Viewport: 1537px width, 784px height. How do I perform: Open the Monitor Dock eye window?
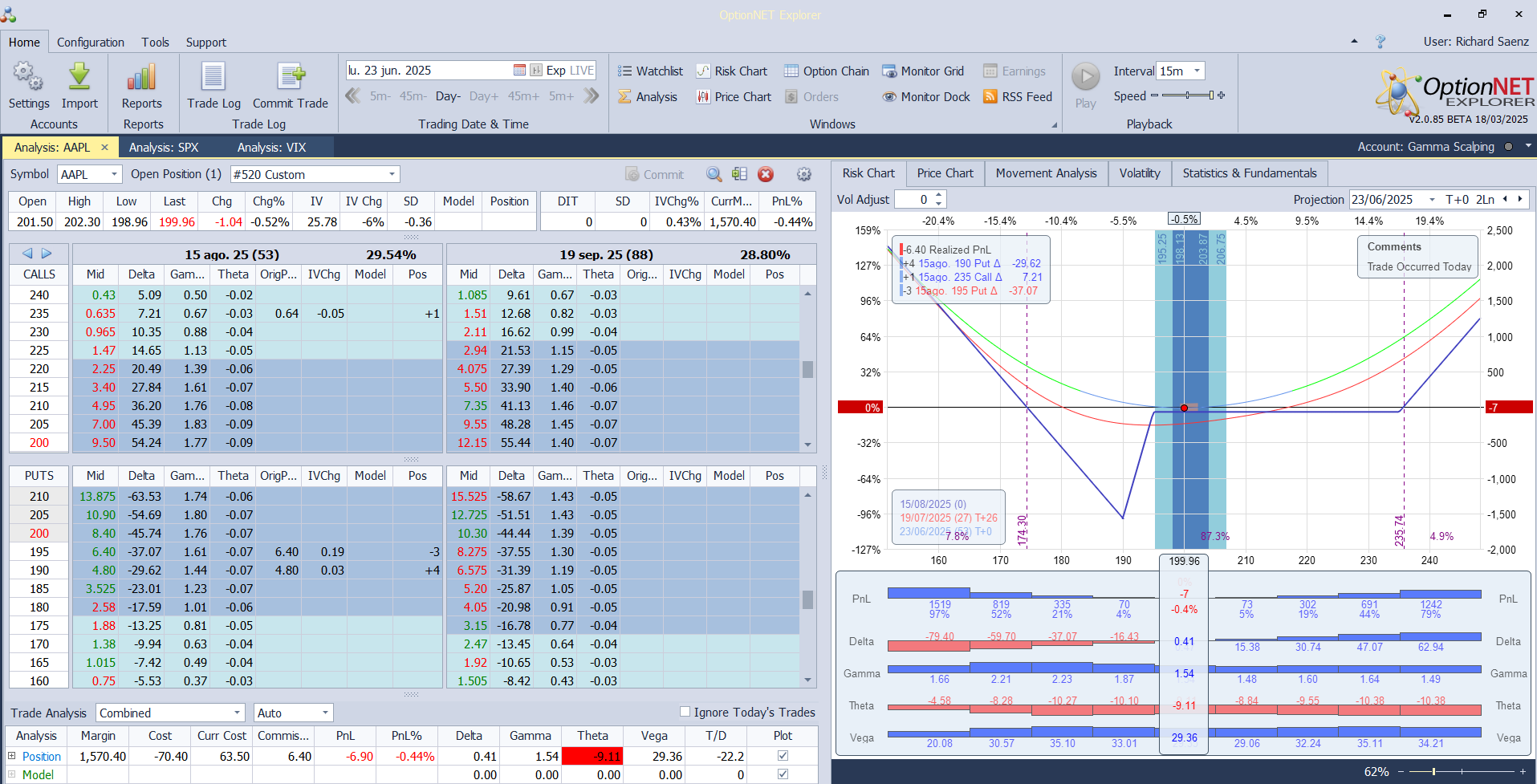pos(926,97)
